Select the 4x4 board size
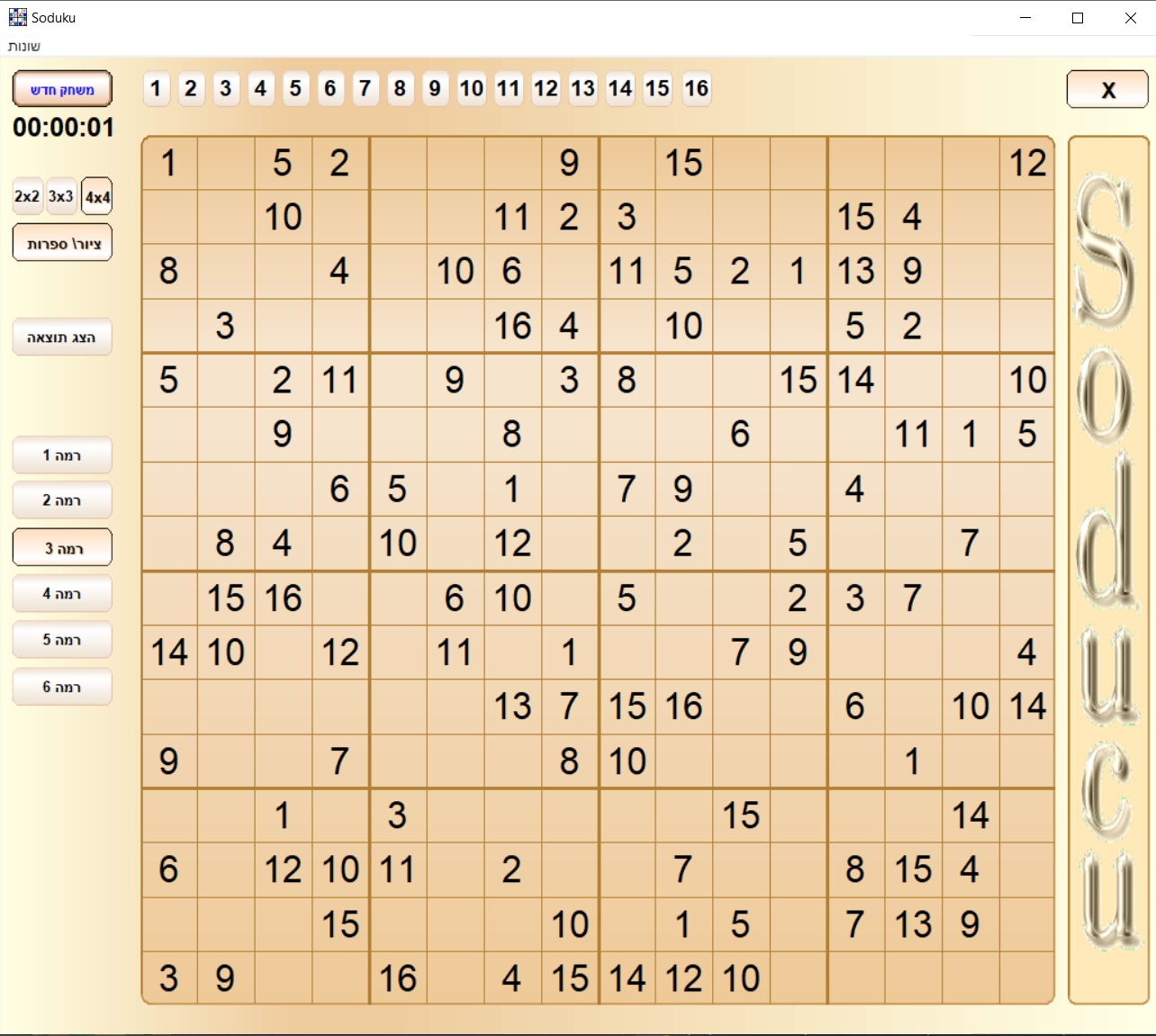 [x=97, y=196]
